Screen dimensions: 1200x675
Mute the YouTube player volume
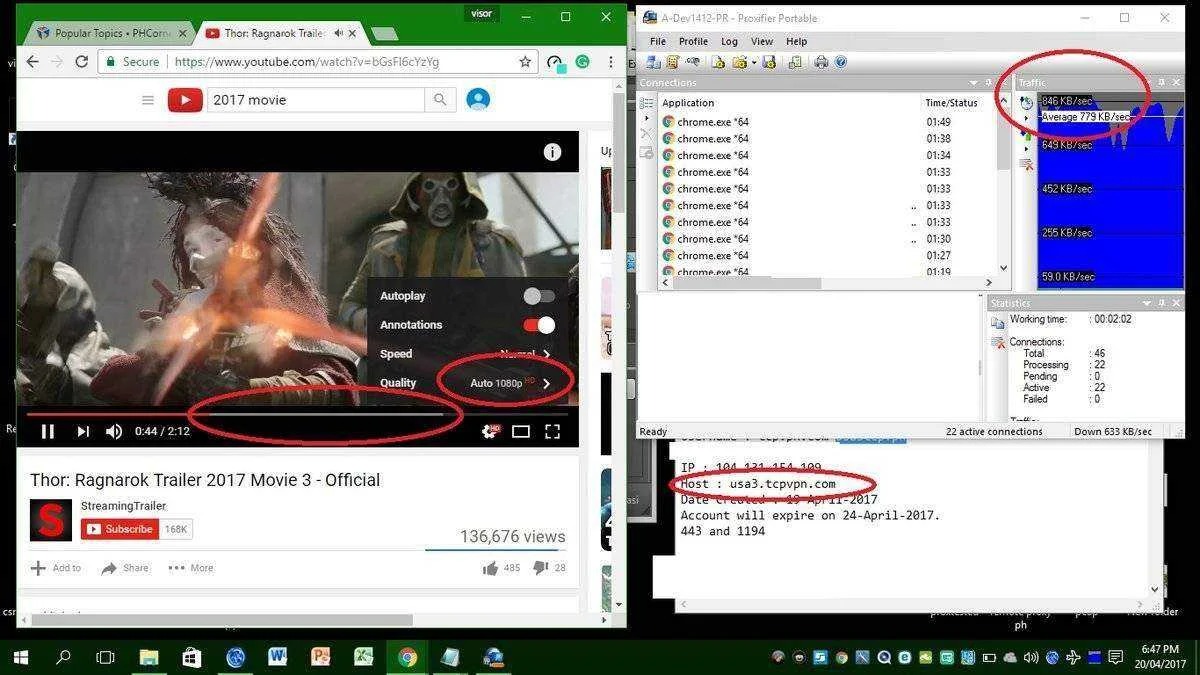pyautogui.click(x=115, y=431)
